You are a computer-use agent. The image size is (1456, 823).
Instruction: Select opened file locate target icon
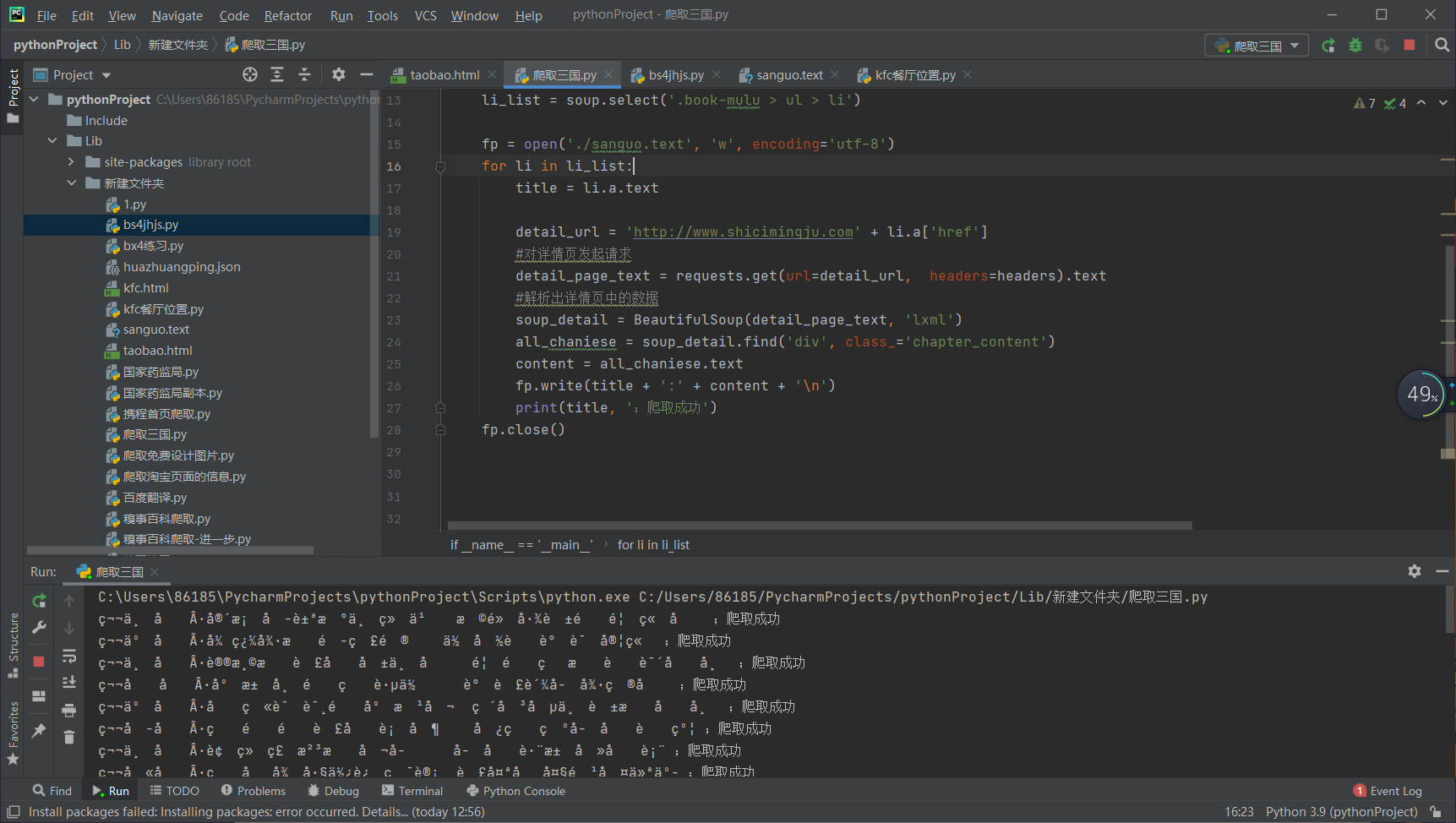pyautogui.click(x=250, y=74)
